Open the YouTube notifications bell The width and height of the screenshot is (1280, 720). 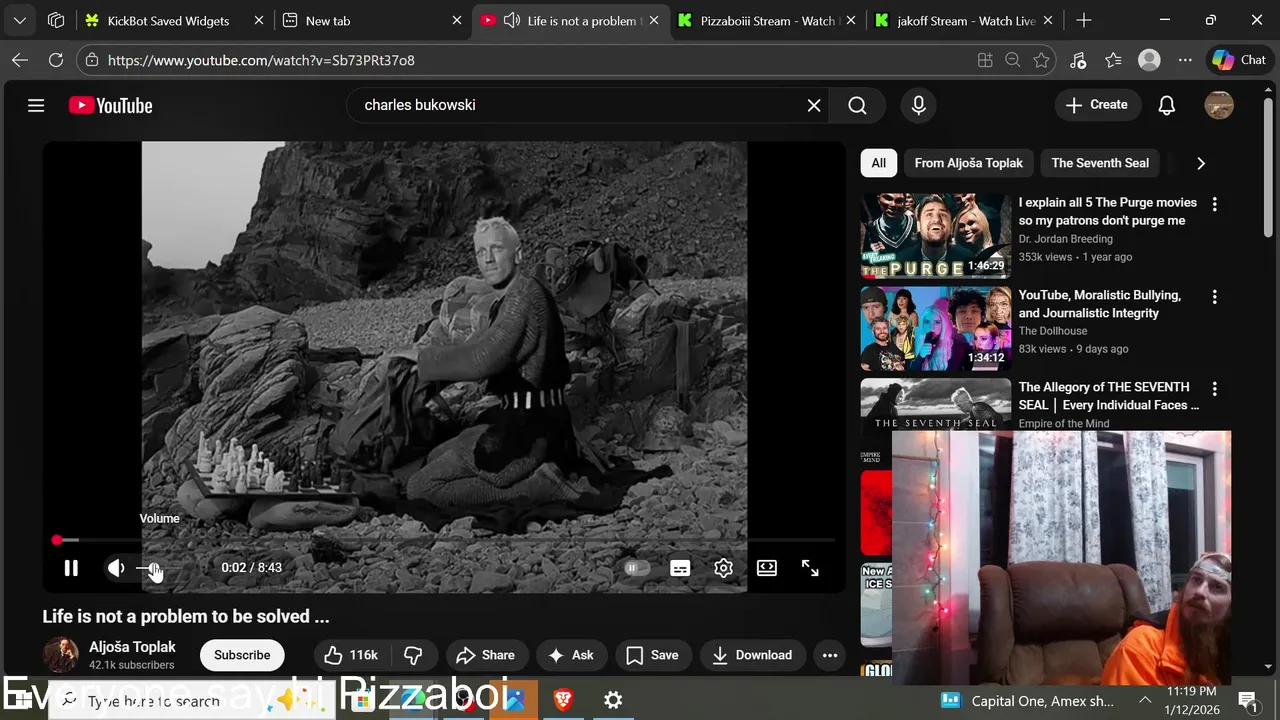pyautogui.click(x=1166, y=105)
